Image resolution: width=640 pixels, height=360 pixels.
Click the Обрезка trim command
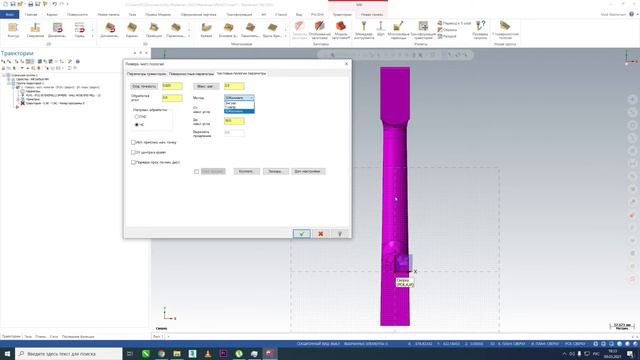pos(447,30)
